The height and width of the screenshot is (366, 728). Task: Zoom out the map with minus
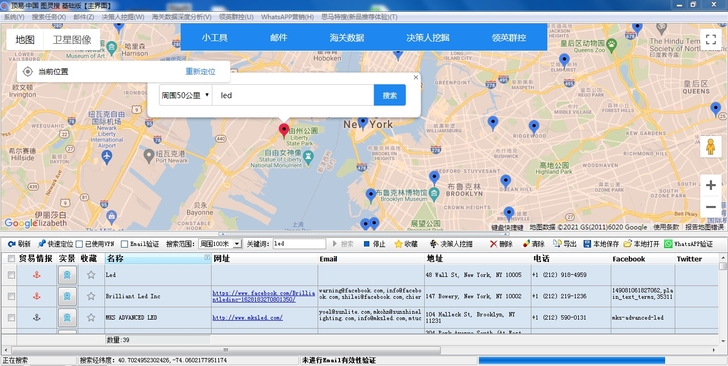(x=710, y=207)
